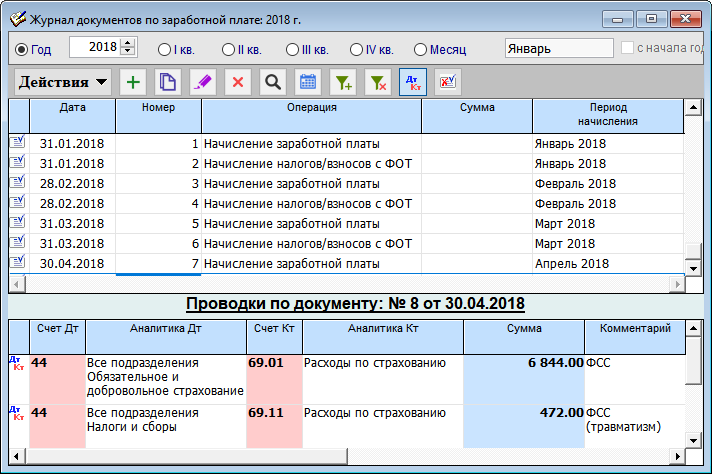This screenshot has height=474, width=712.
Task: Select the Год radio button
Action: (x=21, y=49)
